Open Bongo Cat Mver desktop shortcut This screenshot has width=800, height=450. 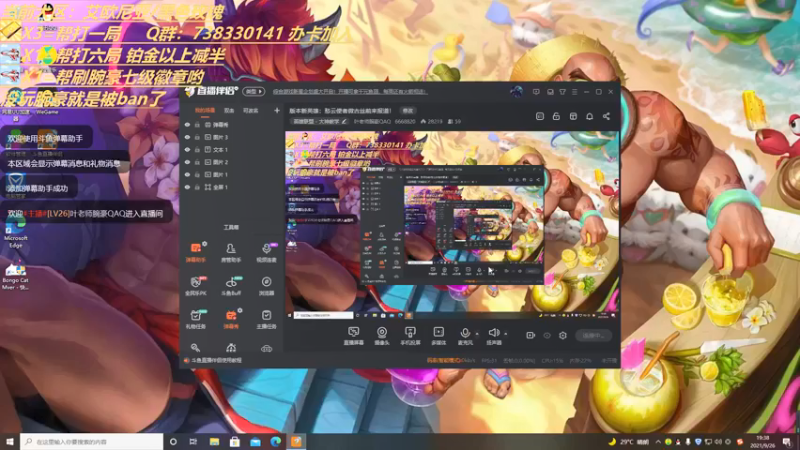click(15, 276)
